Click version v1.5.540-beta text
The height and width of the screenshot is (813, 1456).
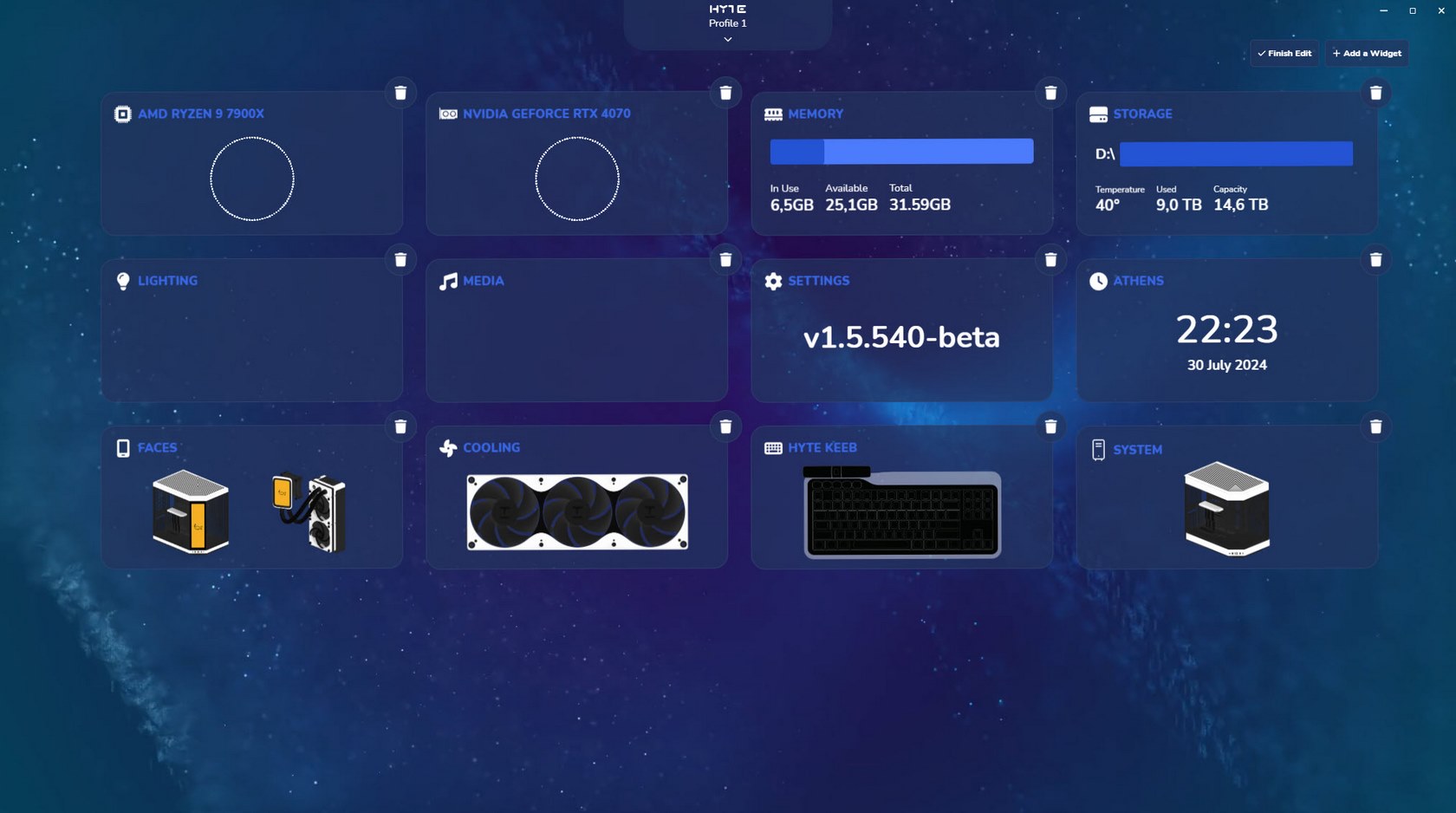click(x=901, y=337)
